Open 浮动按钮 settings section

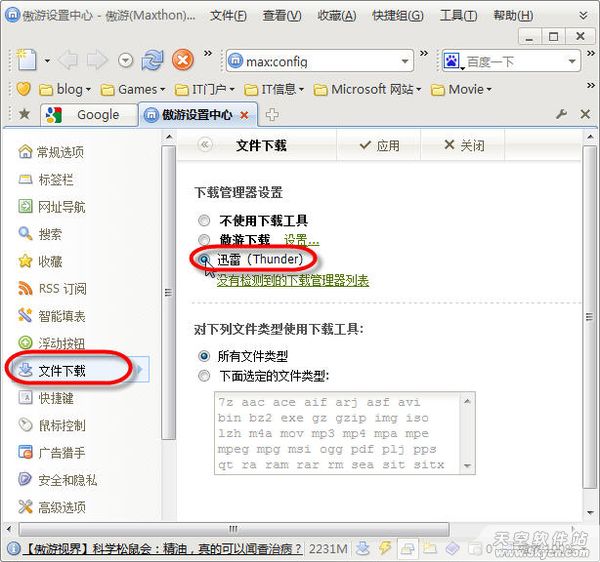[51, 343]
